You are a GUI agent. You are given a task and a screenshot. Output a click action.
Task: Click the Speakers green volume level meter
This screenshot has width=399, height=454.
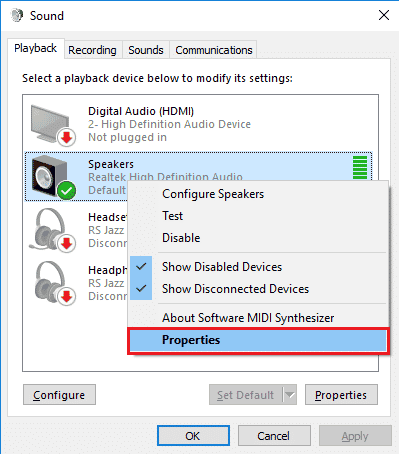[x=360, y=168]
